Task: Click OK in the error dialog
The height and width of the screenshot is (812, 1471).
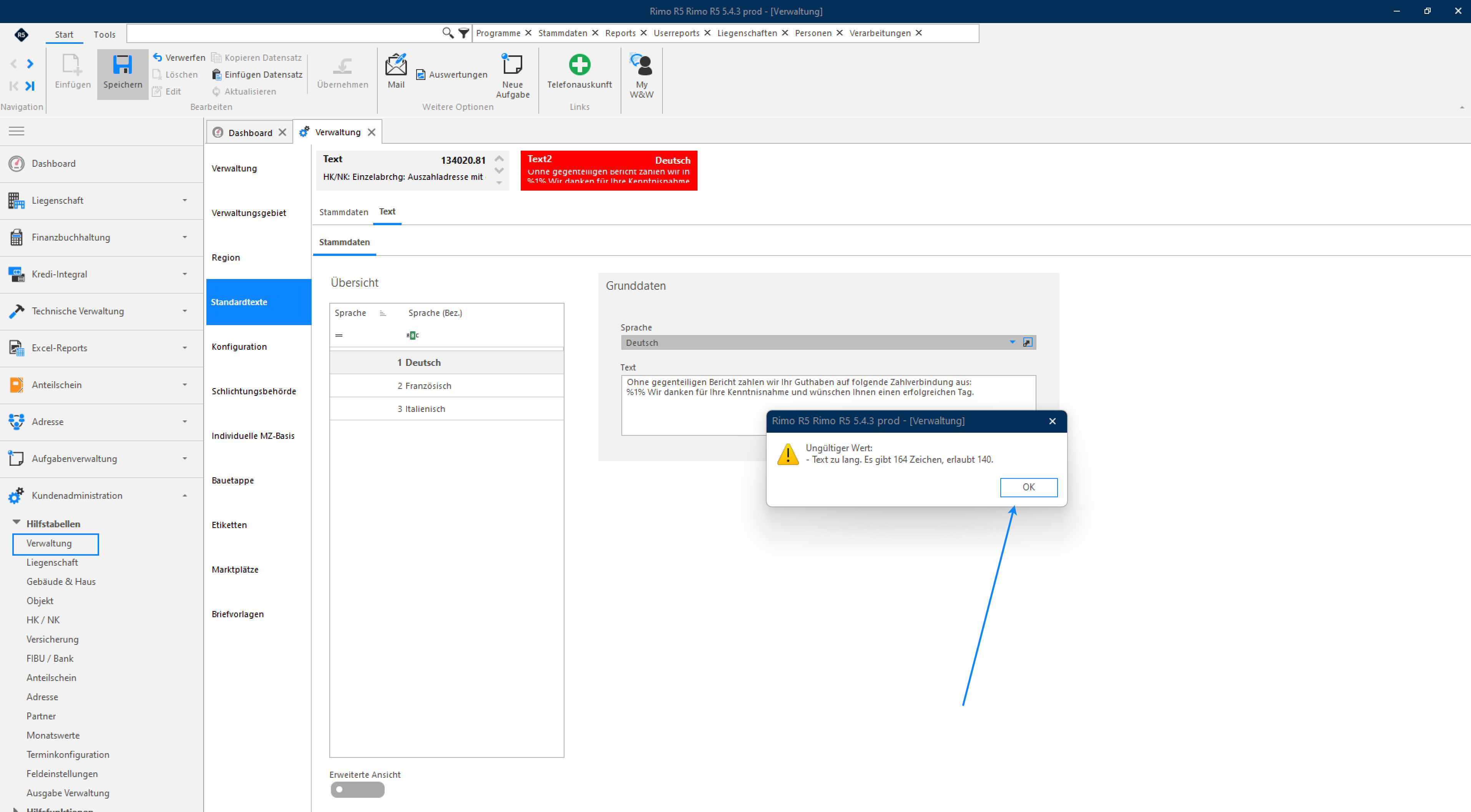Action: 1028,487
